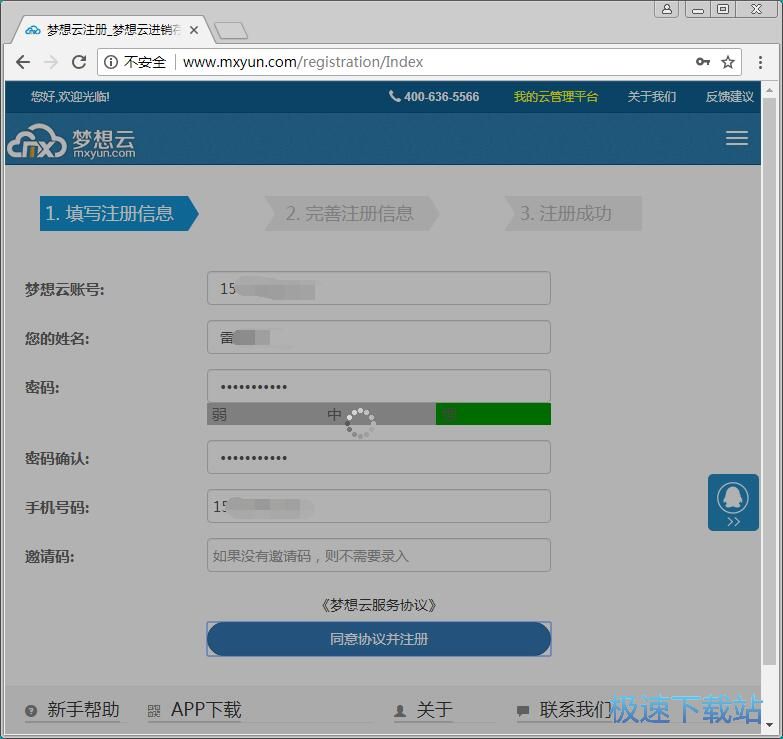This screenshot has width=783, height=739.
Task: Click the browser back arrow
Action: (23, 62)
